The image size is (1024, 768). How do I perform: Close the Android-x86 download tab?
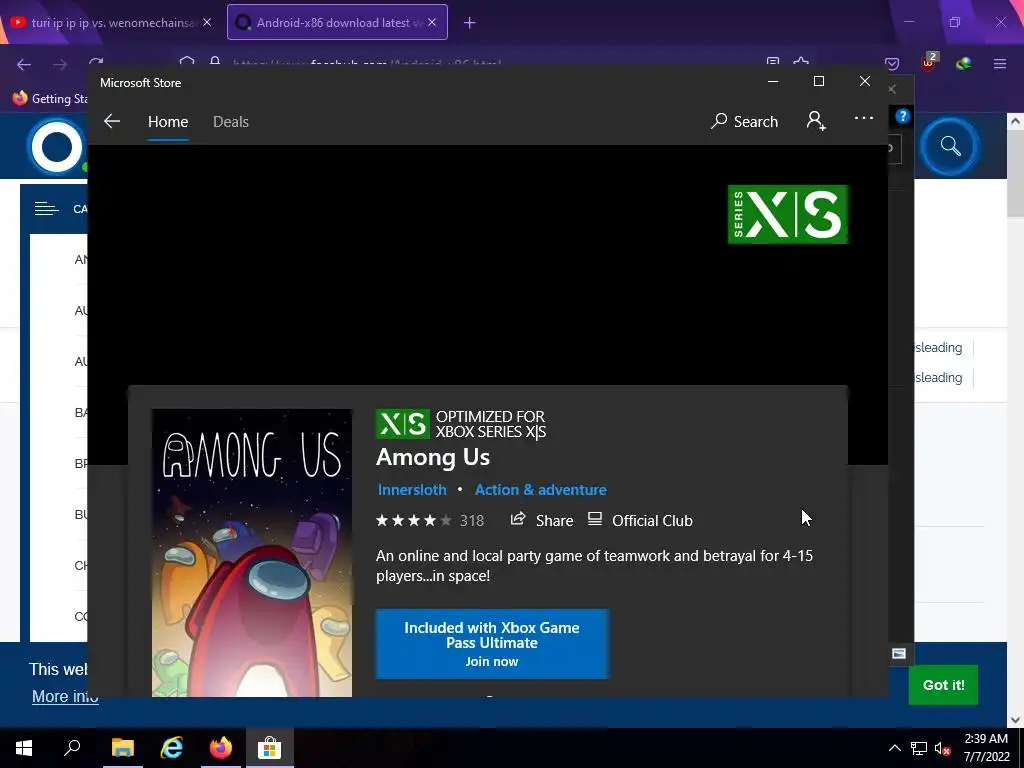tap(432, 22)
